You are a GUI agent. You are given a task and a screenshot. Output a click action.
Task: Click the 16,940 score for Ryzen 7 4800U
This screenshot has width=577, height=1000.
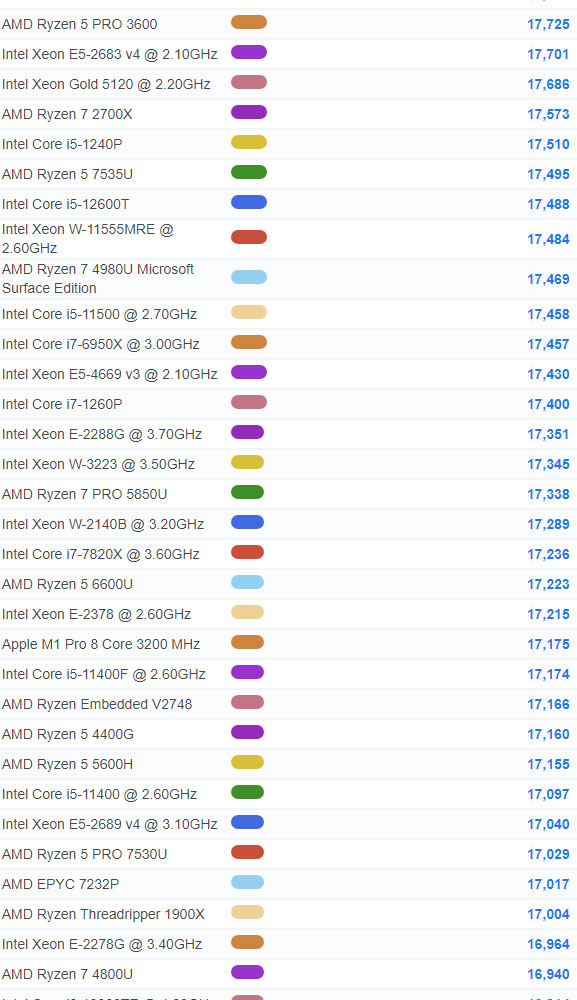548,974
